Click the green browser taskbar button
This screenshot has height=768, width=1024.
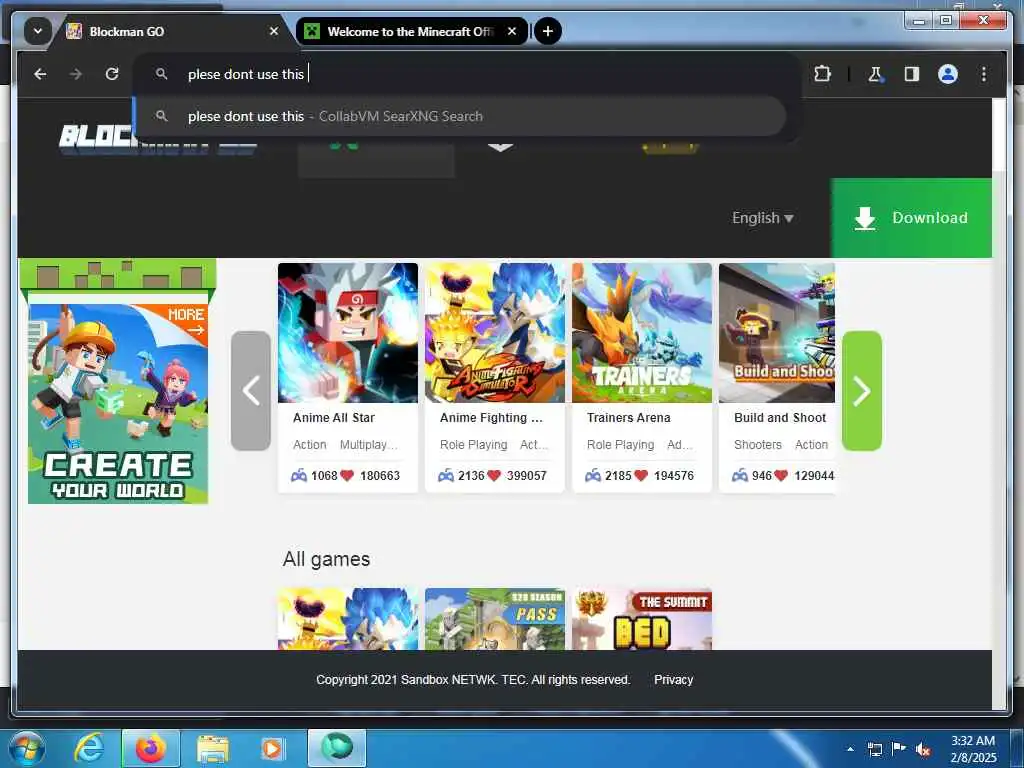[x=337, y=748]
